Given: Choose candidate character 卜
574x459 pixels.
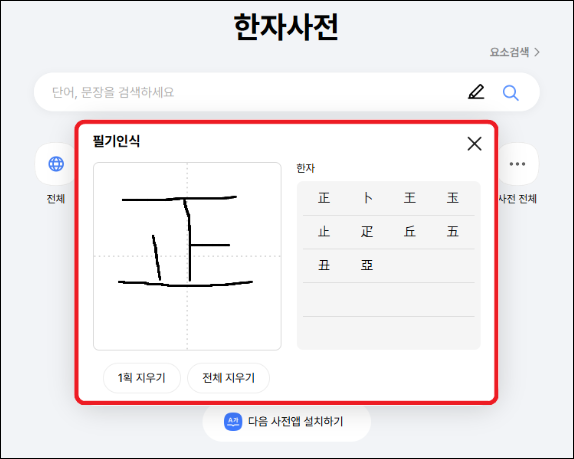Looking at the screenshot, I should point(367,198).
